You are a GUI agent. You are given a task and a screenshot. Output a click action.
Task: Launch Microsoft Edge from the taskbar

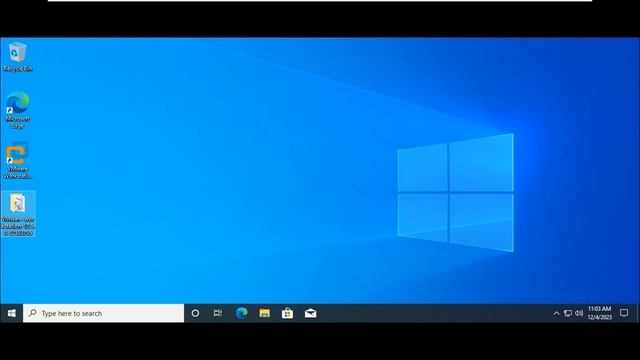242,313
